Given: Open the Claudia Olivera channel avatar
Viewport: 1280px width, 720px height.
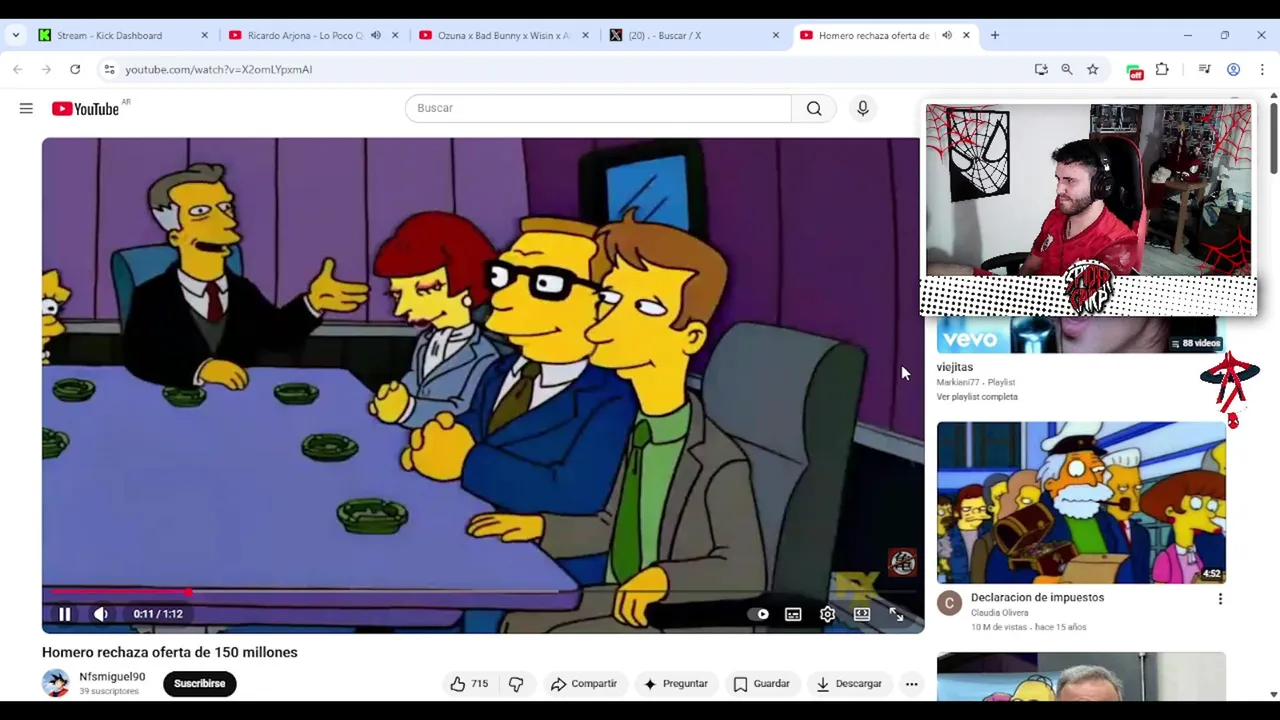Looking at the screenshot, I should point(949,603).
